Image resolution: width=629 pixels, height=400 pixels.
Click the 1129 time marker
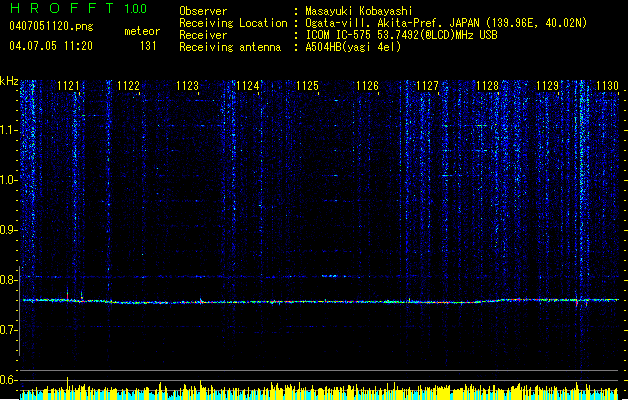point(548,86)
